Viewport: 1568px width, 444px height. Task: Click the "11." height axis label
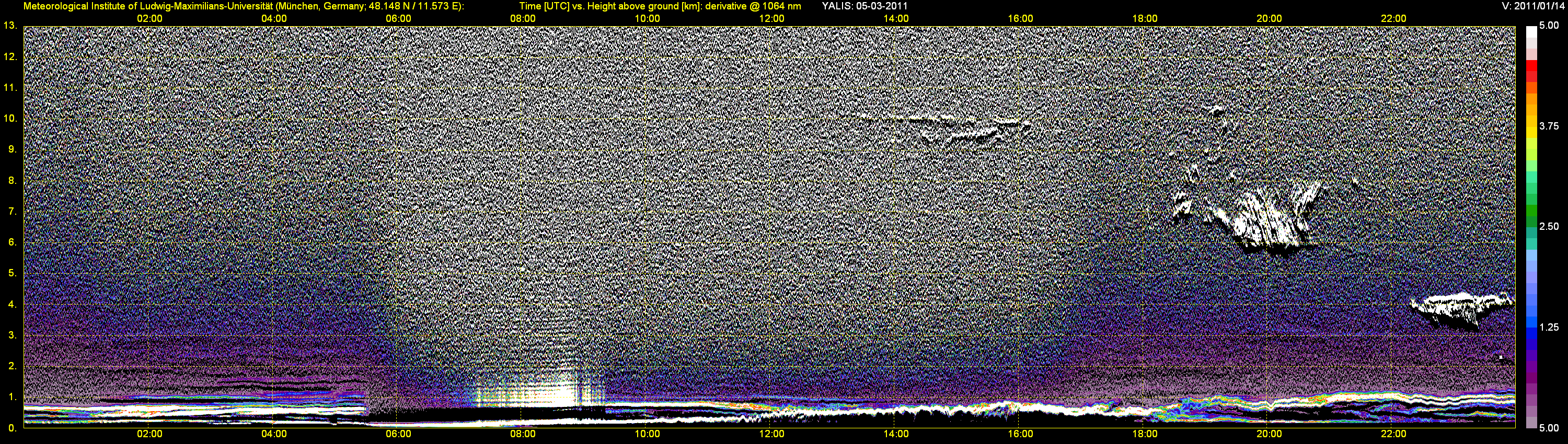(10, 88)
